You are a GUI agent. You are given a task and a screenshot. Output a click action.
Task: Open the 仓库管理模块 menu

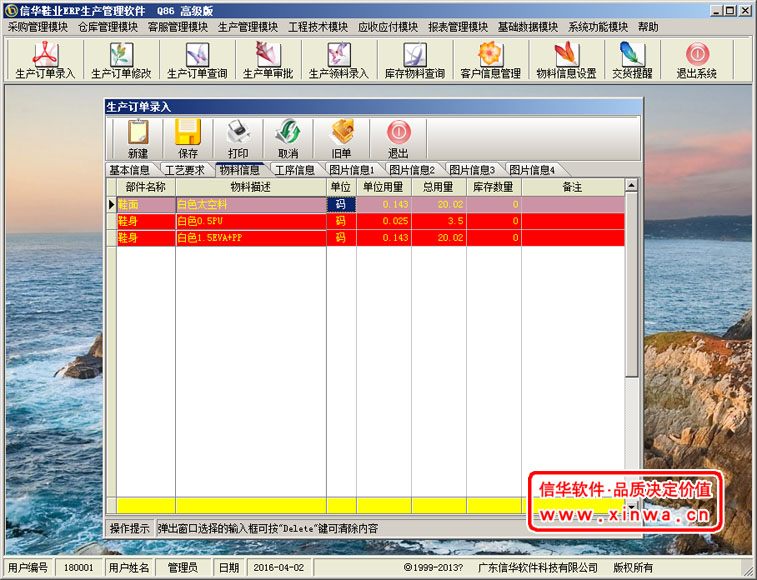click(108, 27)
